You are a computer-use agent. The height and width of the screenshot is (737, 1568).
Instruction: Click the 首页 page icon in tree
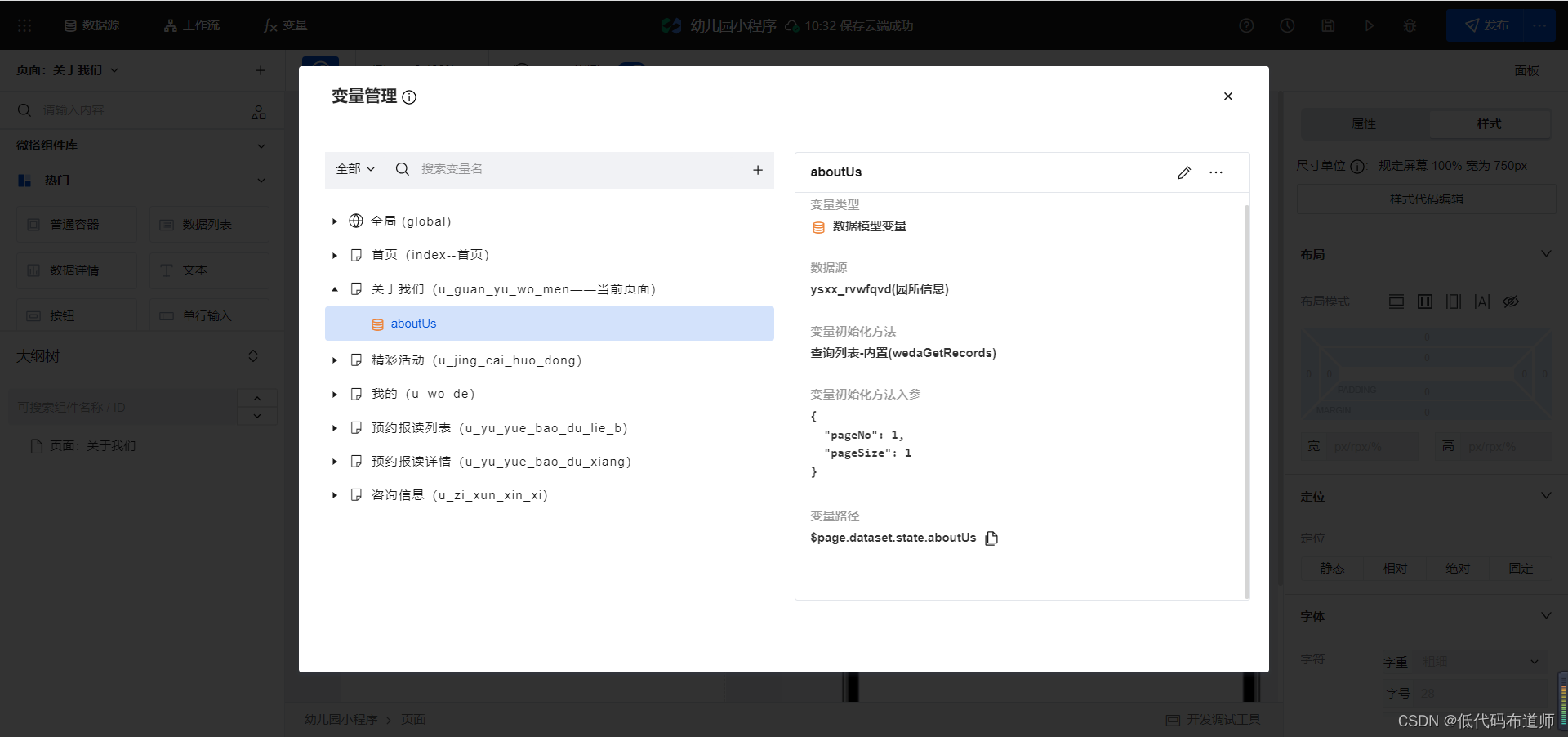pos(356,255)
